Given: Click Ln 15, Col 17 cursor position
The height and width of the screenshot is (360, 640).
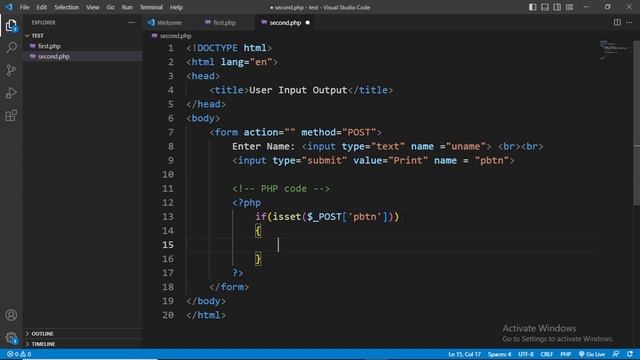Looking at the screenshot, I should coord(464,354).
